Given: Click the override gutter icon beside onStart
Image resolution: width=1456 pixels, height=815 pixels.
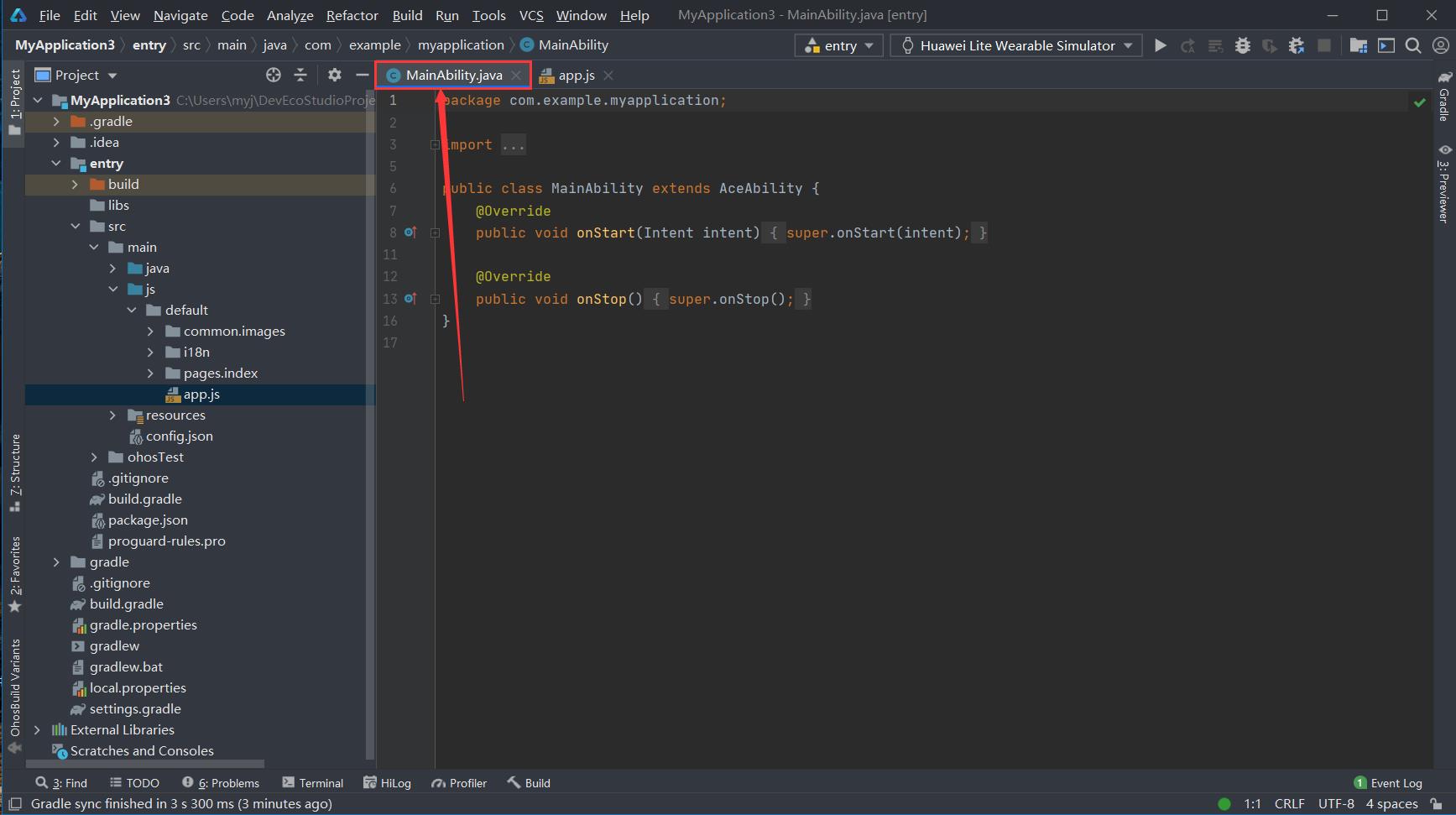Looking at the screenshot, I should click(410, 232).
